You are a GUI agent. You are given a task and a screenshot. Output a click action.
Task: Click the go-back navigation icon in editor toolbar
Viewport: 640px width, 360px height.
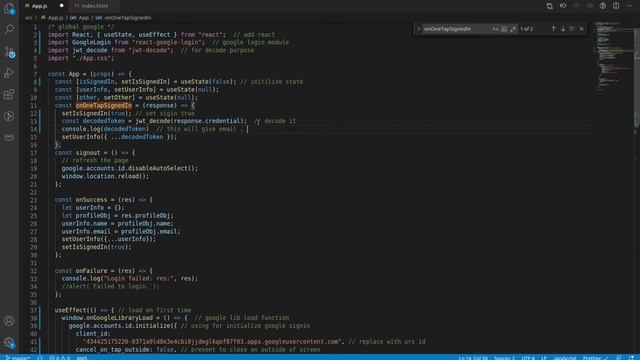coord(563,6)
